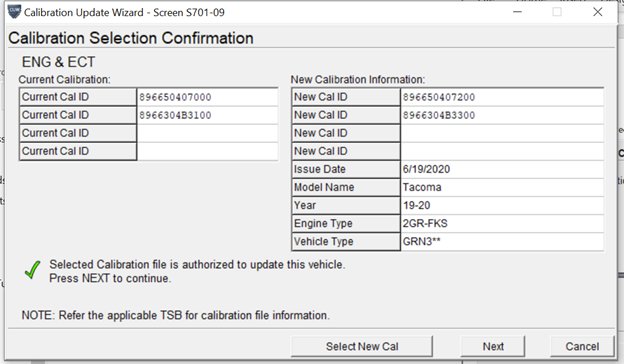
Task: Click the model name value Tacoma
Action: coord(422,187)
